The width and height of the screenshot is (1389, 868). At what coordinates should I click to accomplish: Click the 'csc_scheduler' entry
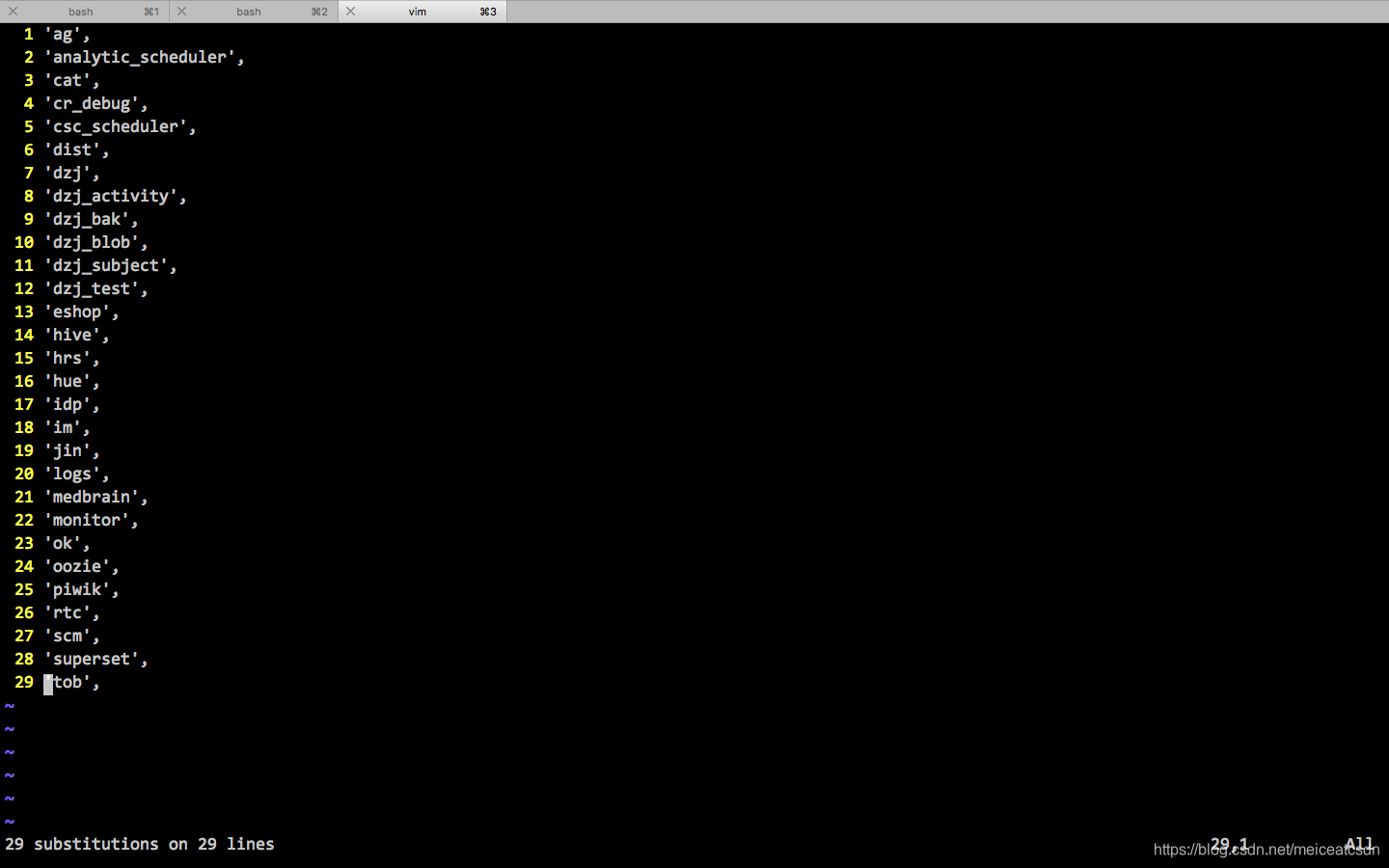point(120,127)
